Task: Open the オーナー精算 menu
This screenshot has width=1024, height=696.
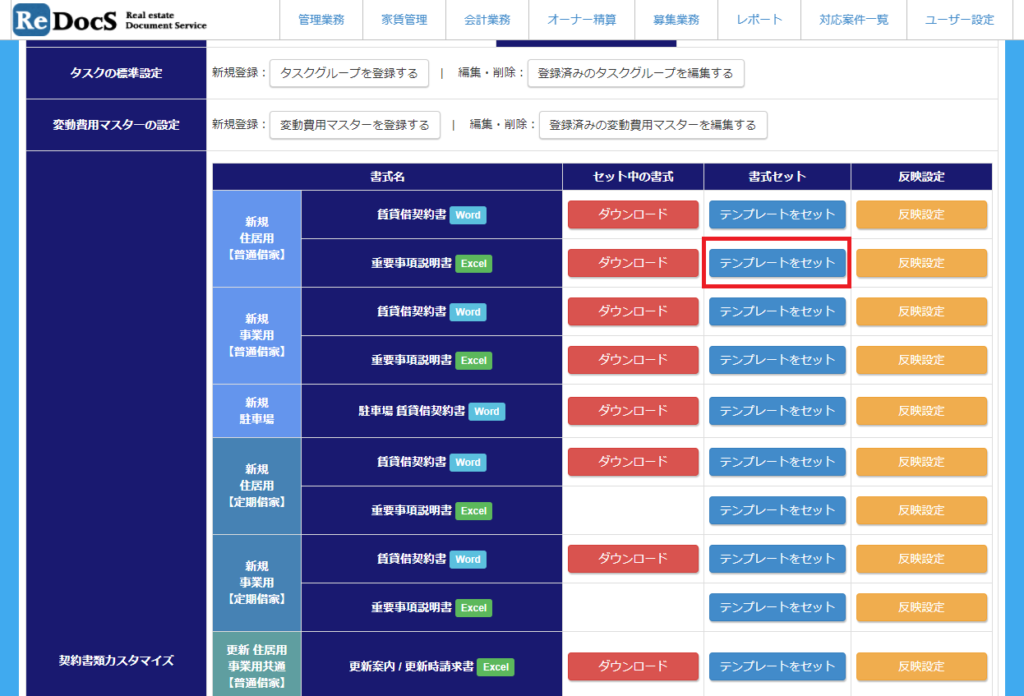Action: click(582, 20)
